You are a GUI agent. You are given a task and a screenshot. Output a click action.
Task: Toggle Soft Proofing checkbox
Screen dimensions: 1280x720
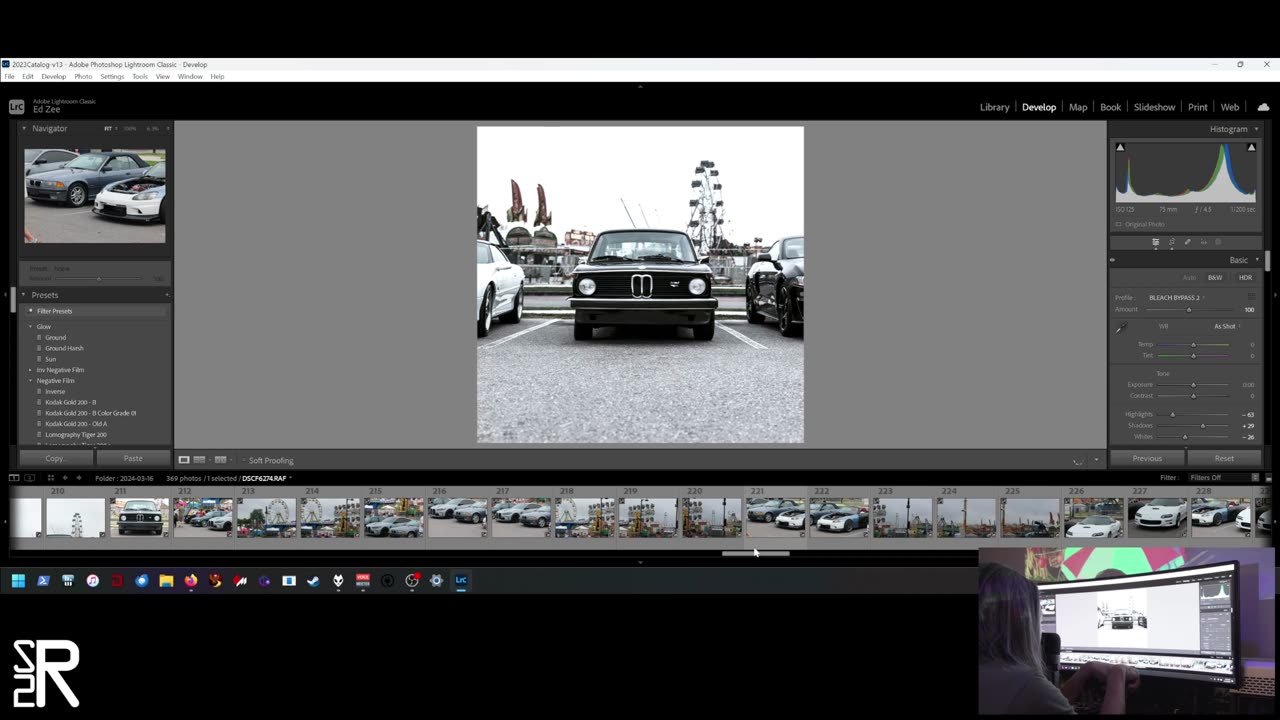243,460
